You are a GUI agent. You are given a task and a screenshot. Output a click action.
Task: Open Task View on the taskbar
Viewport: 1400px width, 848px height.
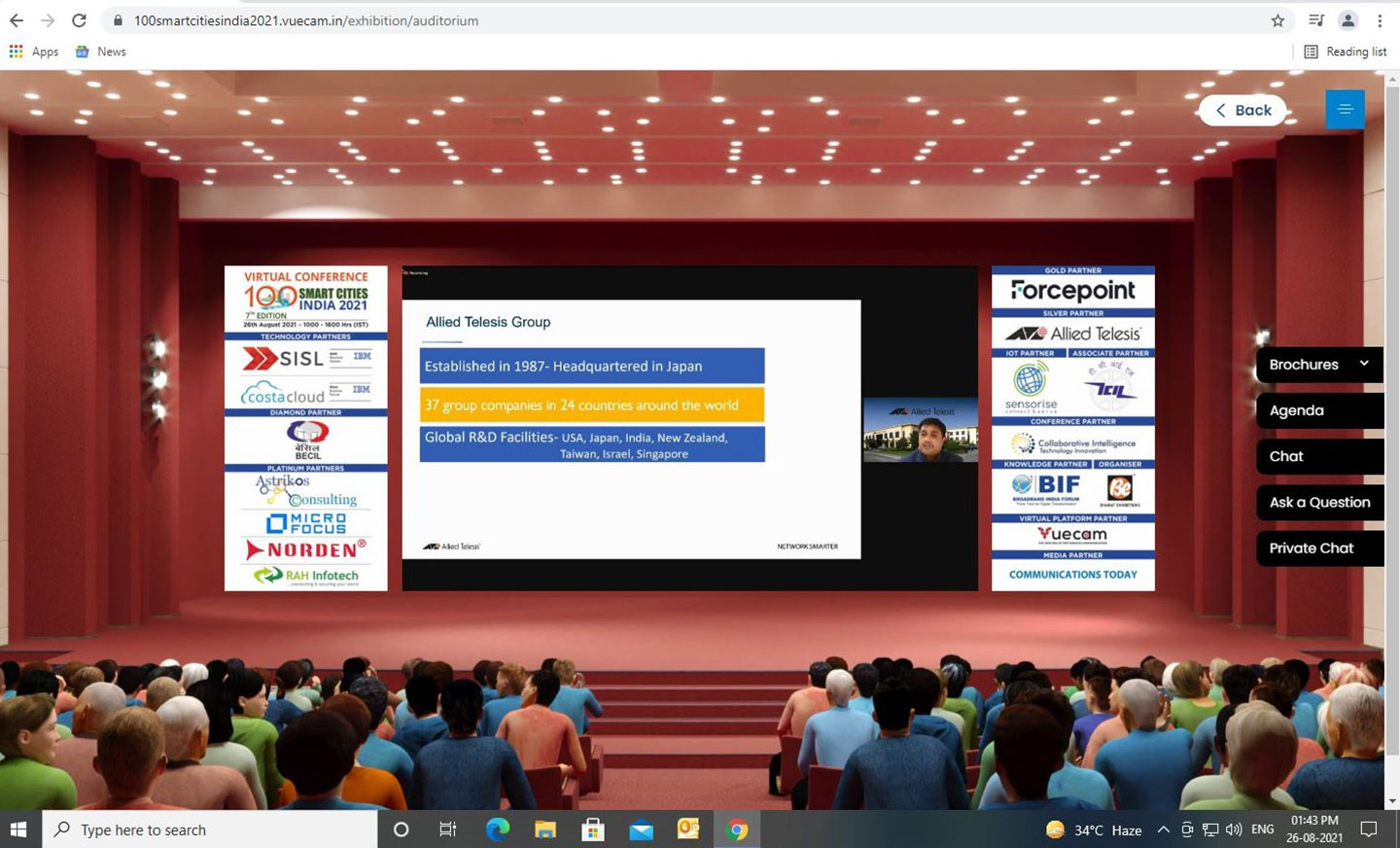point(448,830)
